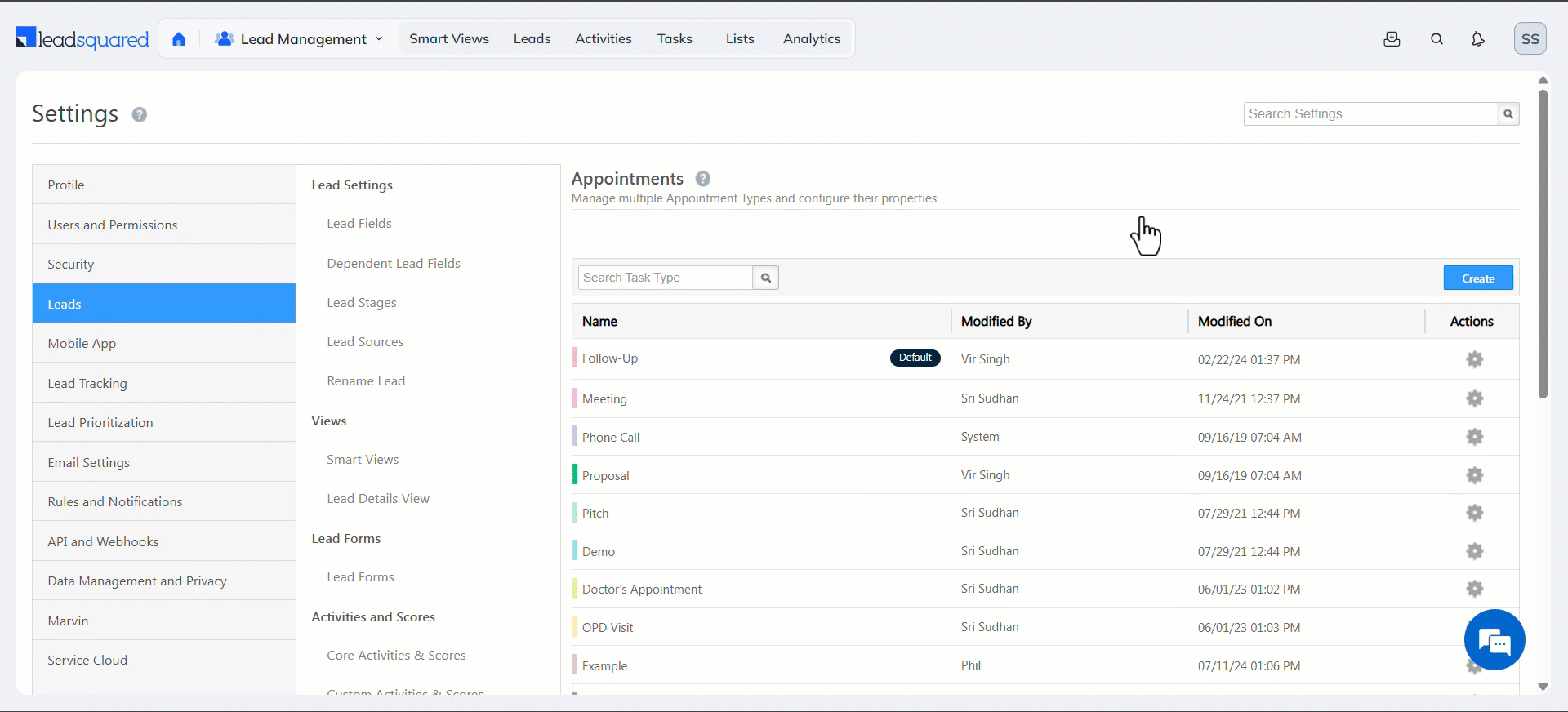Select Users and Permissions settings
Image resolution: width=1568 pixels, height=712 pixels.
[164, 225]
